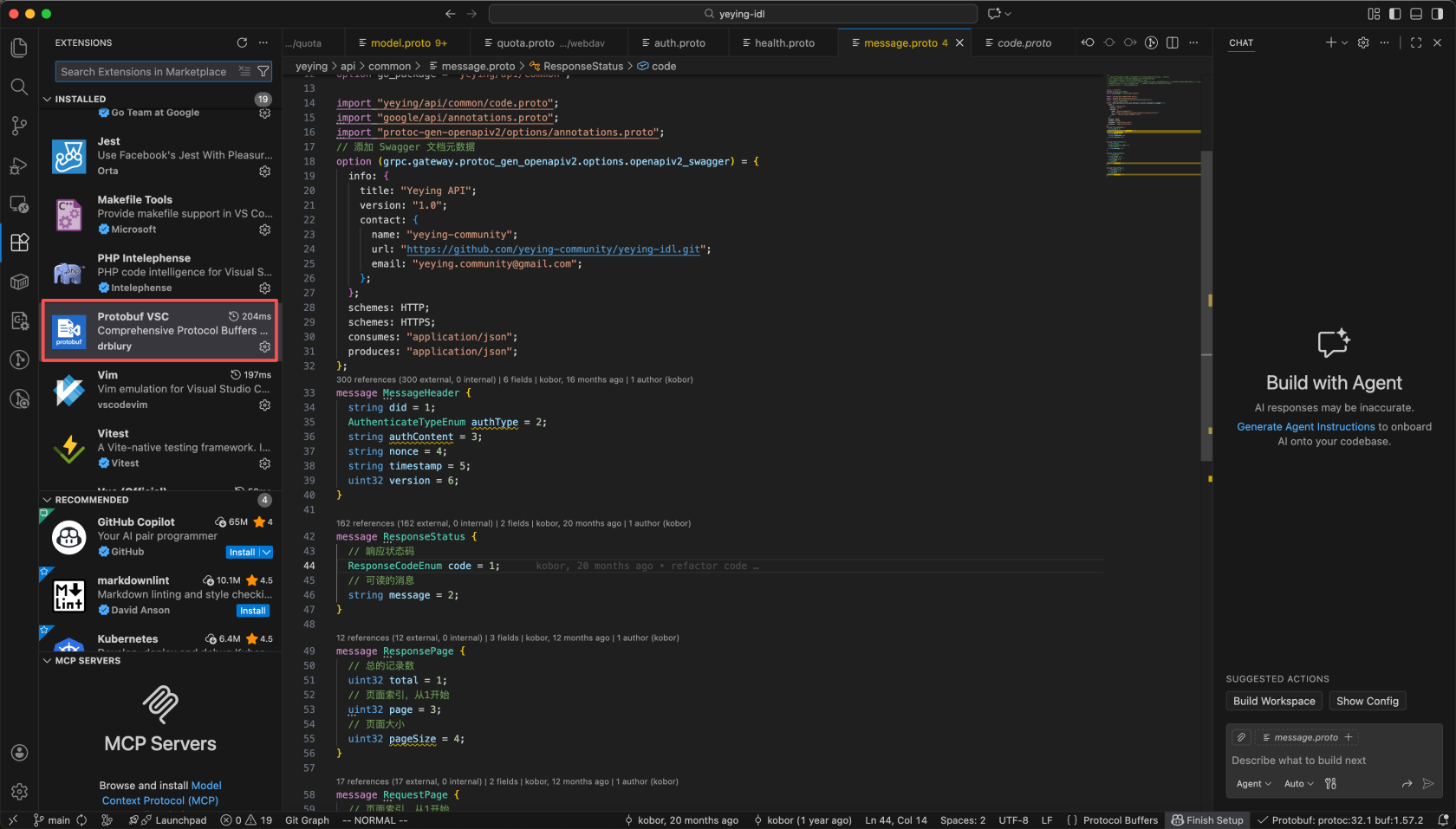Open the Search view in activity bar
This screenshot has width=1456, height=829.
pos(19,87)
